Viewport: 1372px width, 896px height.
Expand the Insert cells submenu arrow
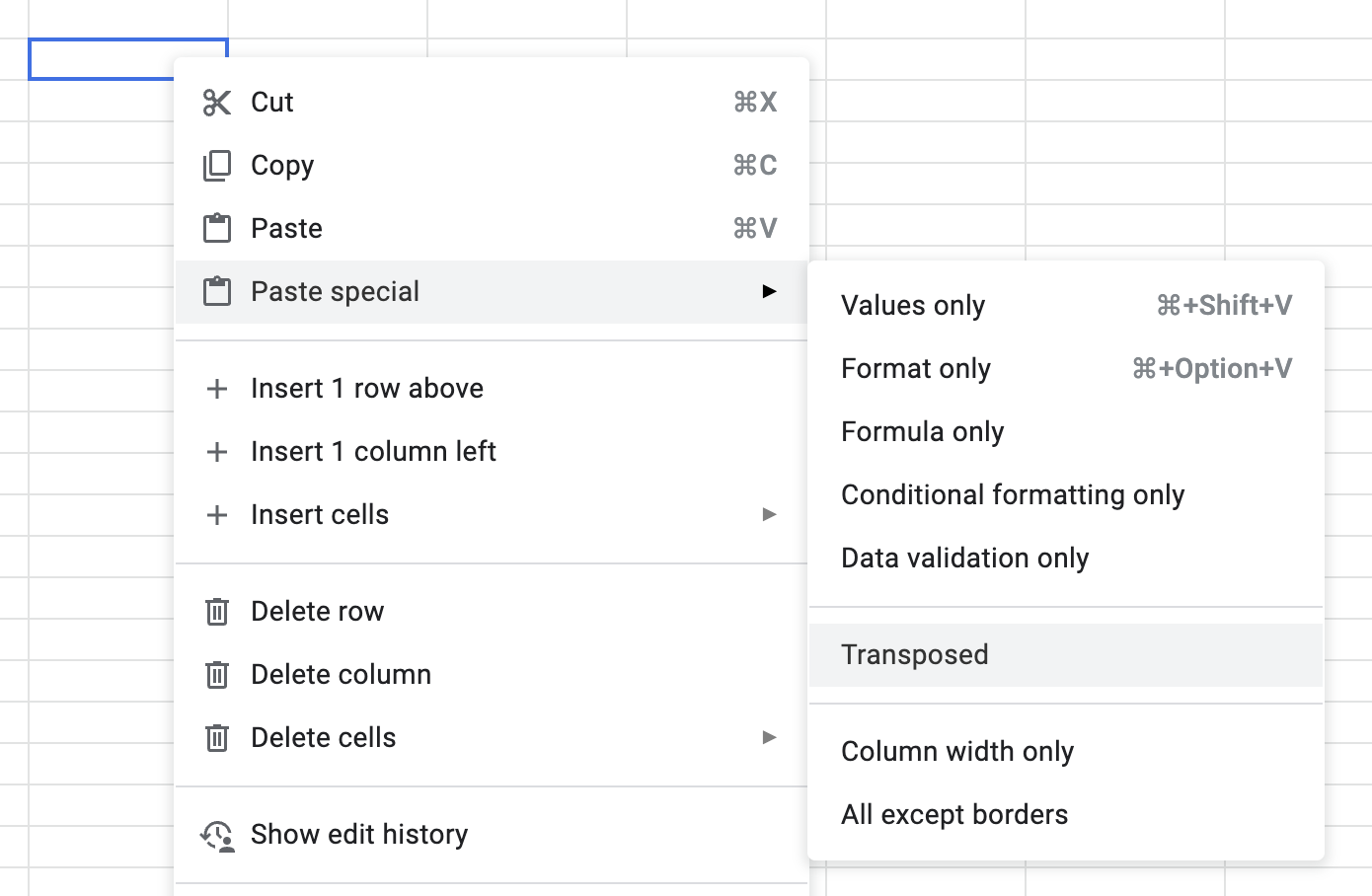(x=769, y=515)
